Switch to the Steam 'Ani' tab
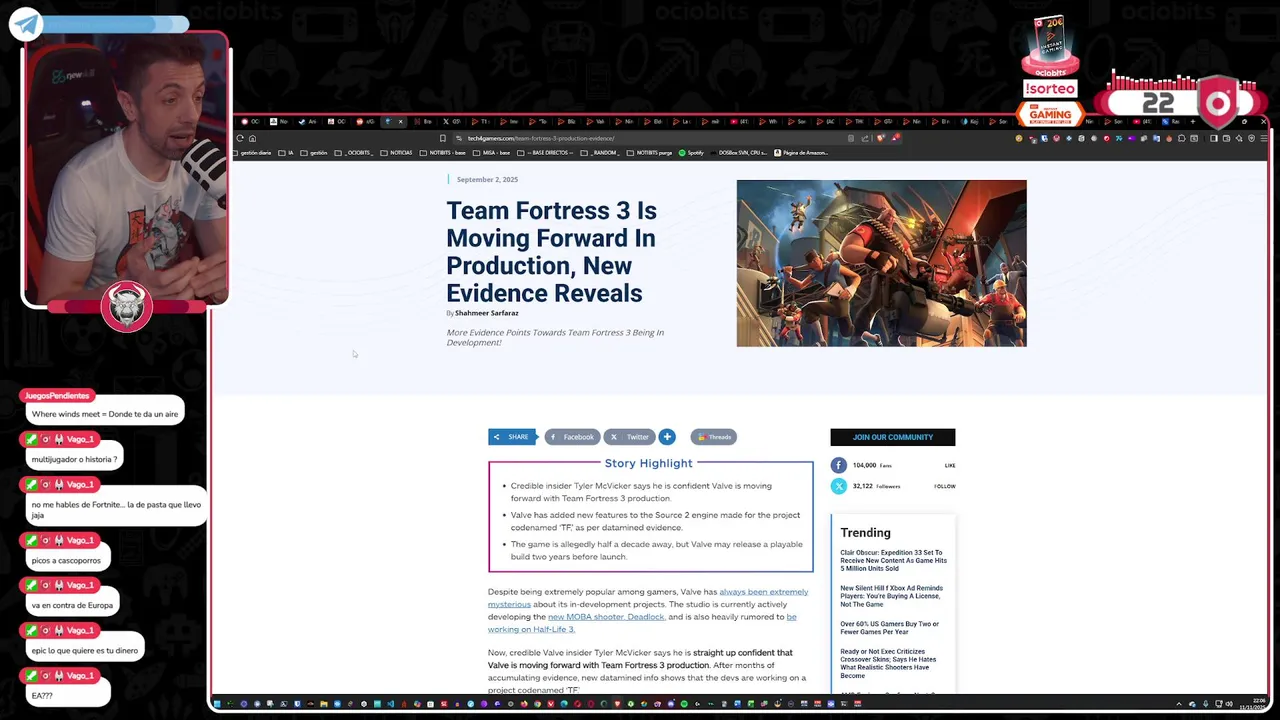 [308, 121]
